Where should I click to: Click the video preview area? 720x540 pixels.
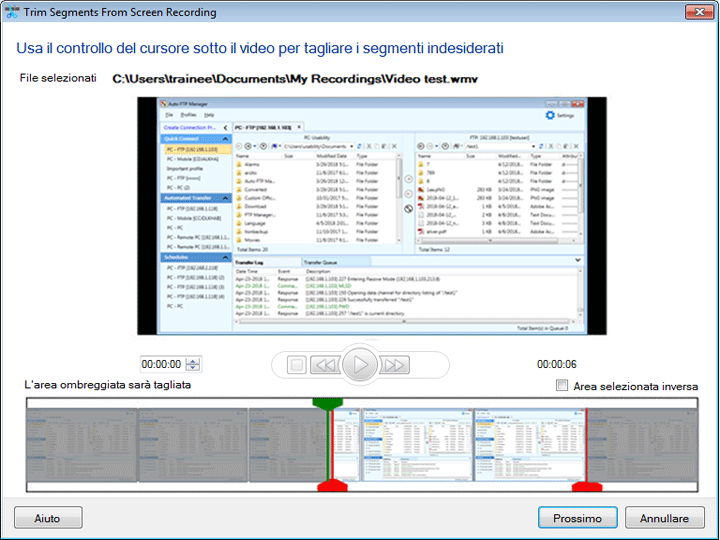[371, 215]
